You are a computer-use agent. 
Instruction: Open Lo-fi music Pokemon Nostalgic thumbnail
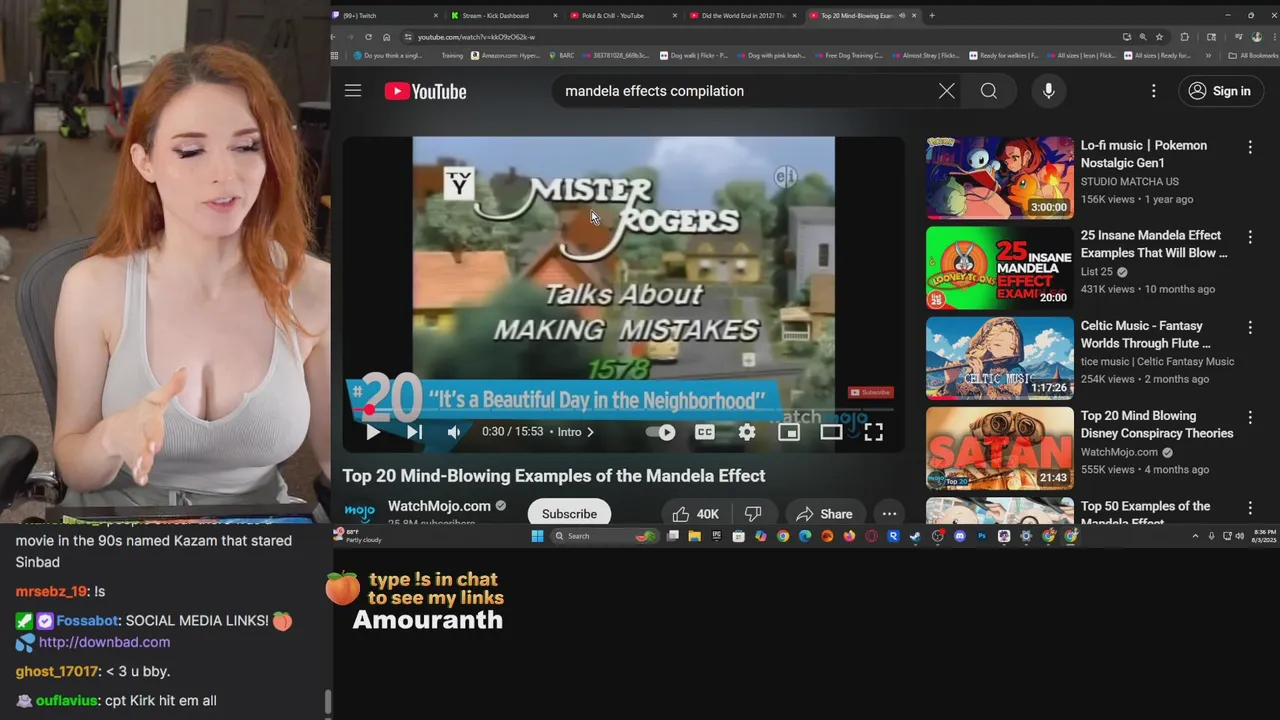(1000, 178)
